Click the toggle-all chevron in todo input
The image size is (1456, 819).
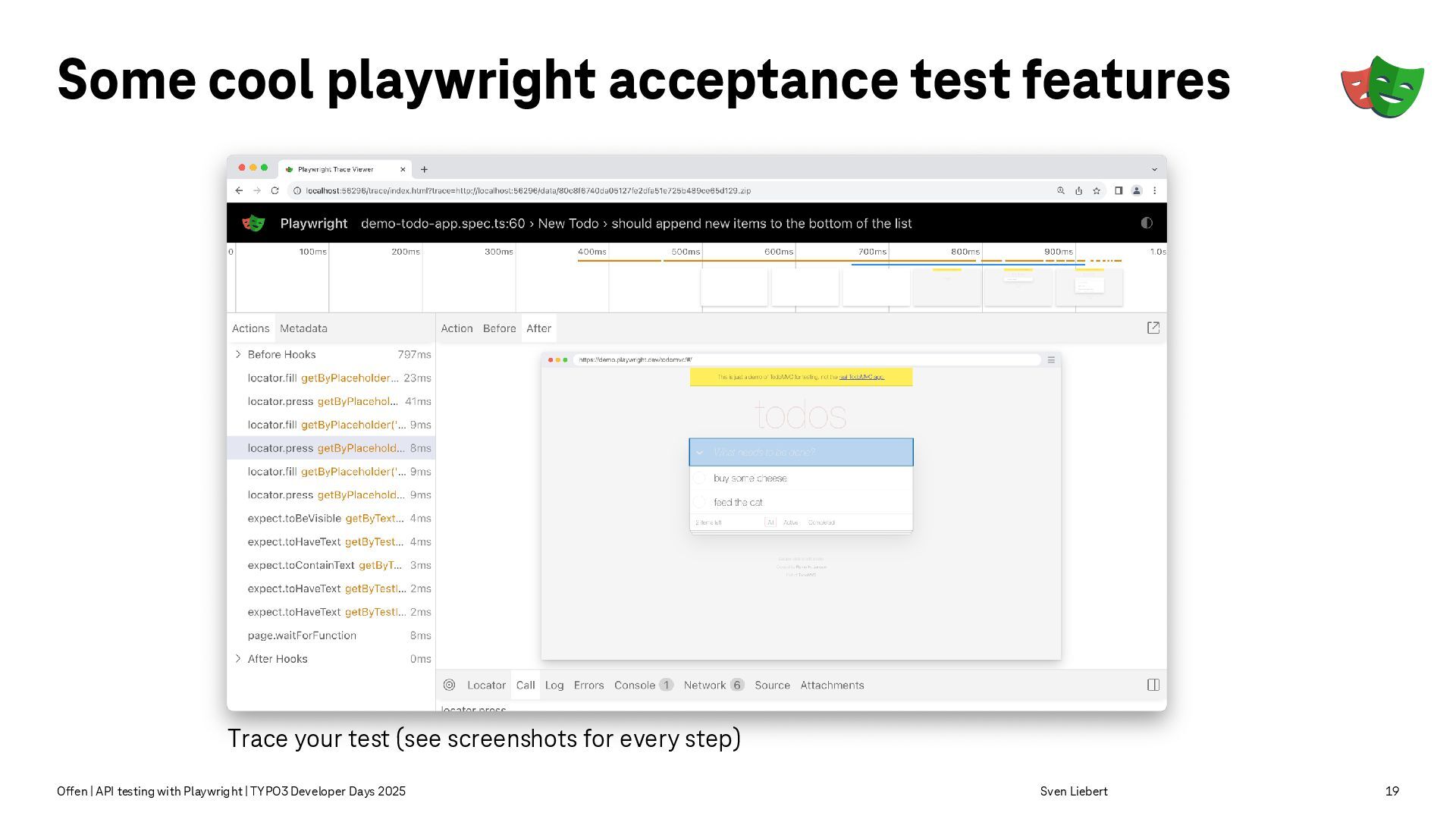click(699, 453)
